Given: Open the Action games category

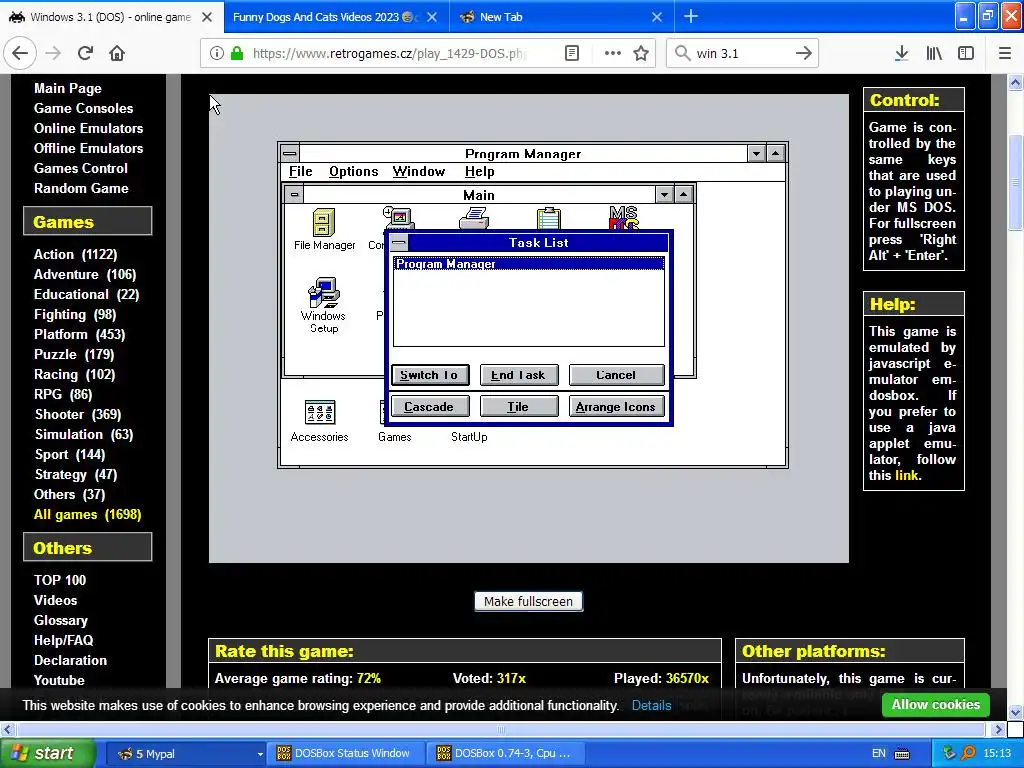Looking at the screenshot, I should (x=75, y=254).
